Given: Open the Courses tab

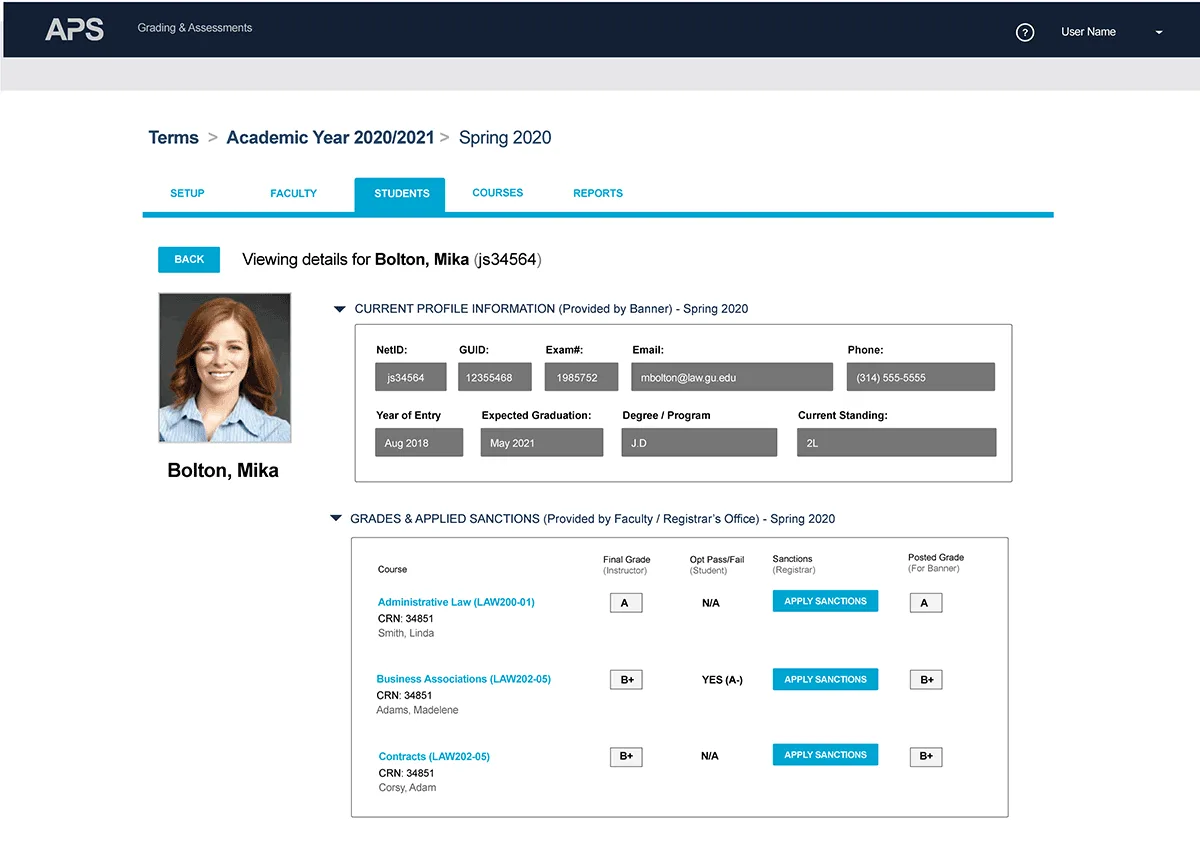Looking at the screenshot, I should (x=497, y=193).
